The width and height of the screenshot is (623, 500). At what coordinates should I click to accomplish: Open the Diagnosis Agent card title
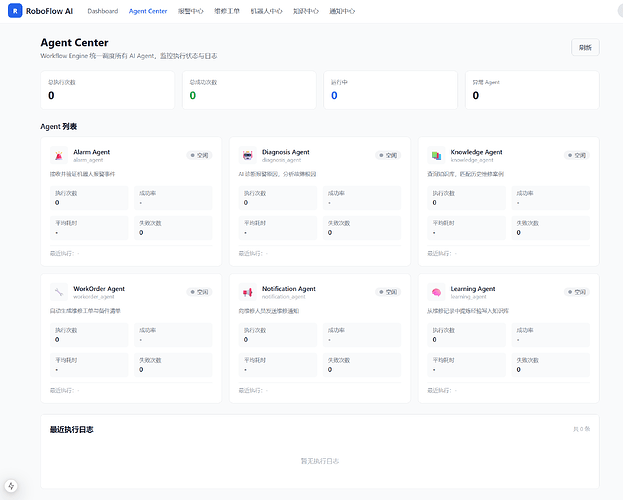[286, 152]
